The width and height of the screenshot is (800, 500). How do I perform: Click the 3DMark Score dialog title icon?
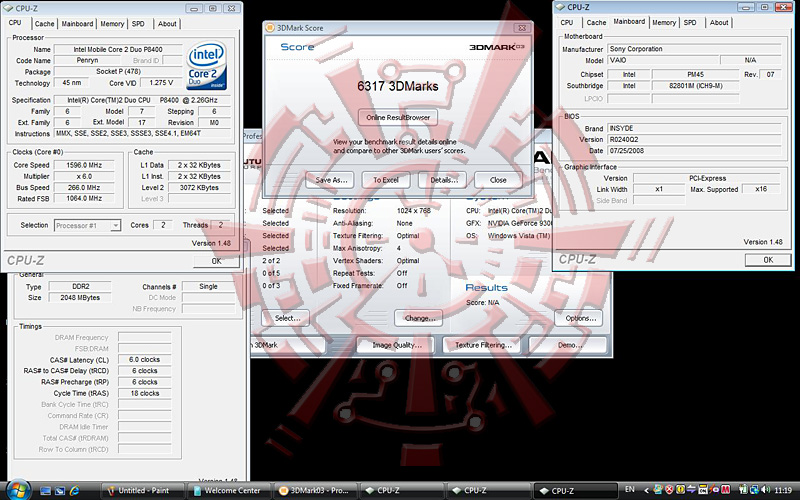(x=270, y=28)
